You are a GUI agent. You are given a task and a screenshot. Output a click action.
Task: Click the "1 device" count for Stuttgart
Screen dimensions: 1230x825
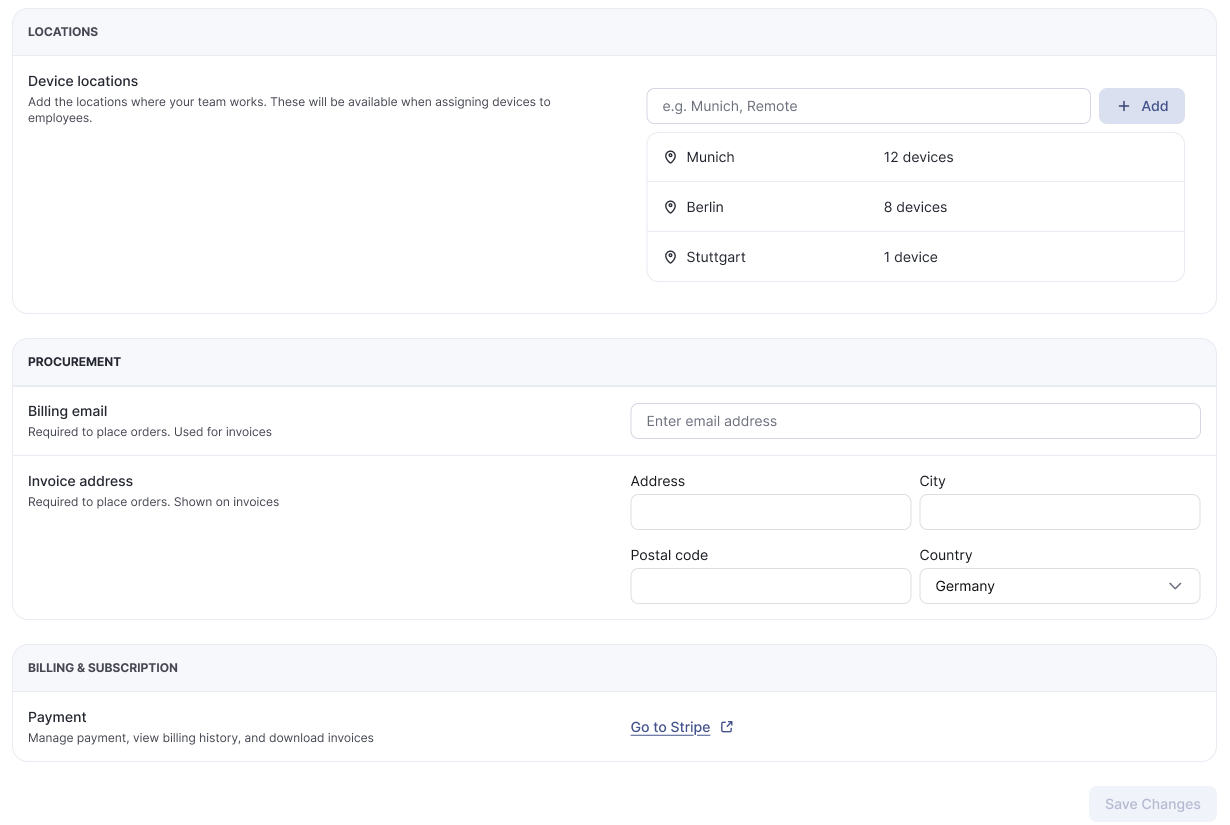click(910, 257)
